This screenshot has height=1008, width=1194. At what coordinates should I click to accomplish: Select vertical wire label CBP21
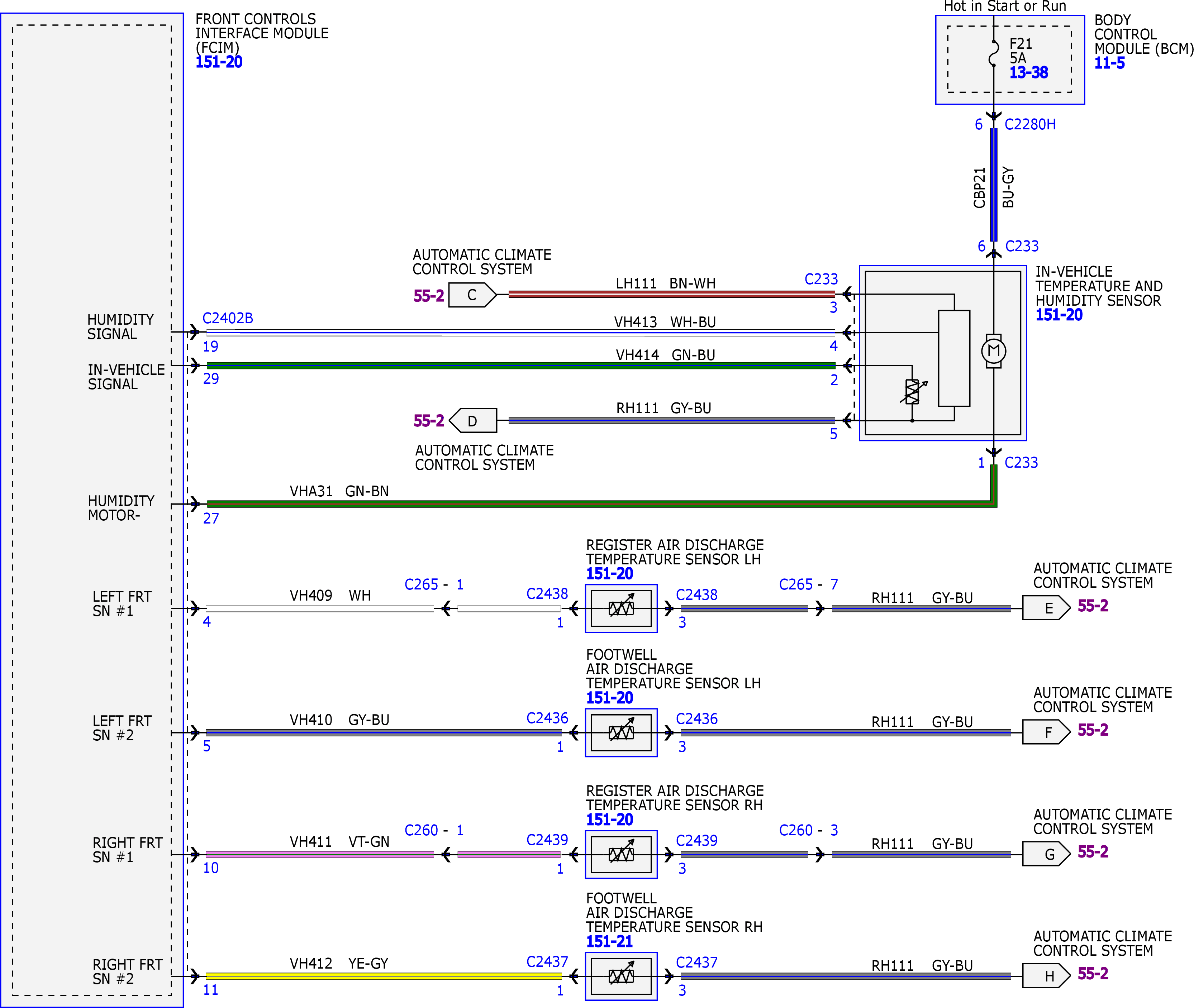pos(979,187)
